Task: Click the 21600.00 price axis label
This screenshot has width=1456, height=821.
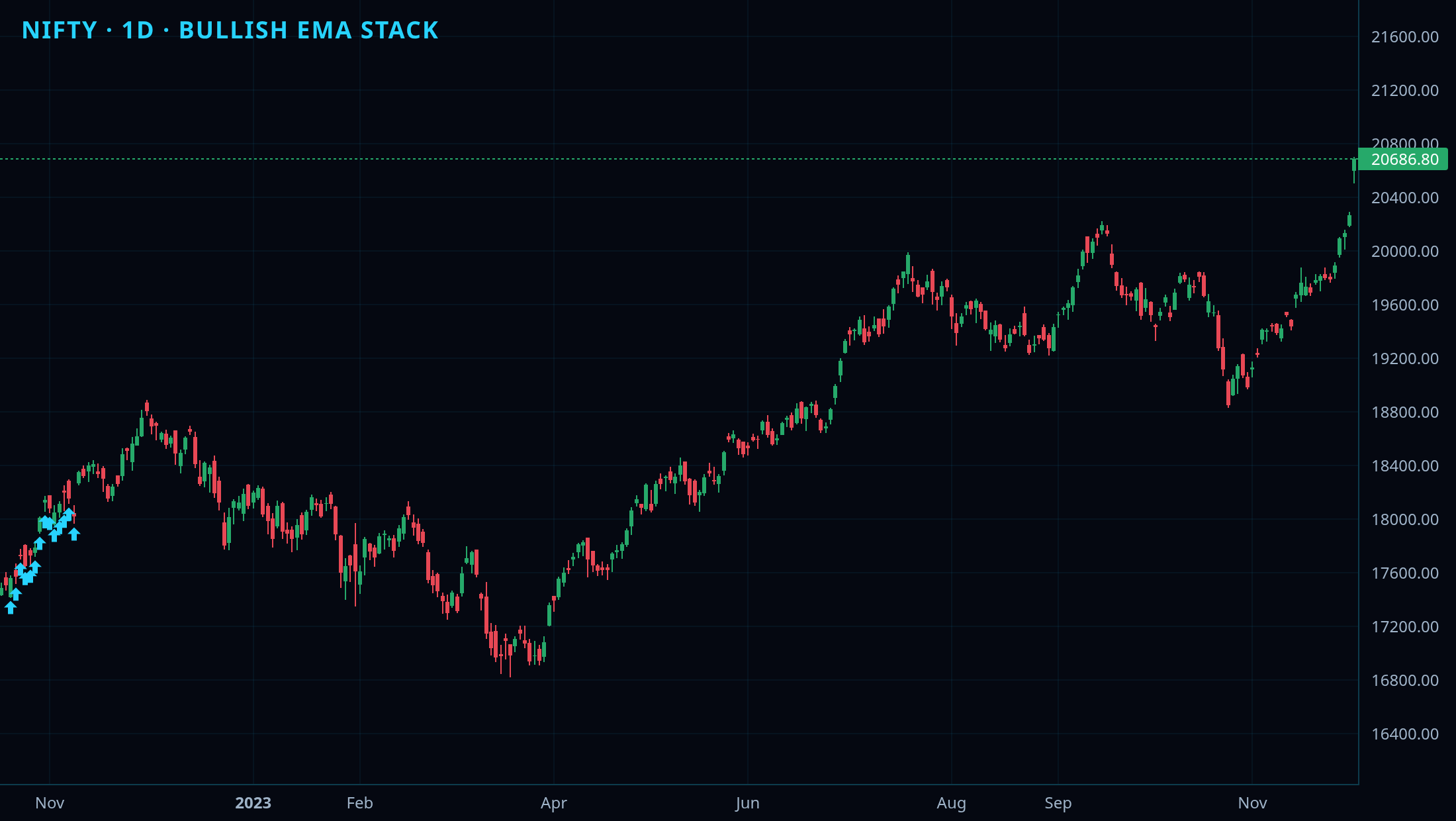Action: (1404, 36)
